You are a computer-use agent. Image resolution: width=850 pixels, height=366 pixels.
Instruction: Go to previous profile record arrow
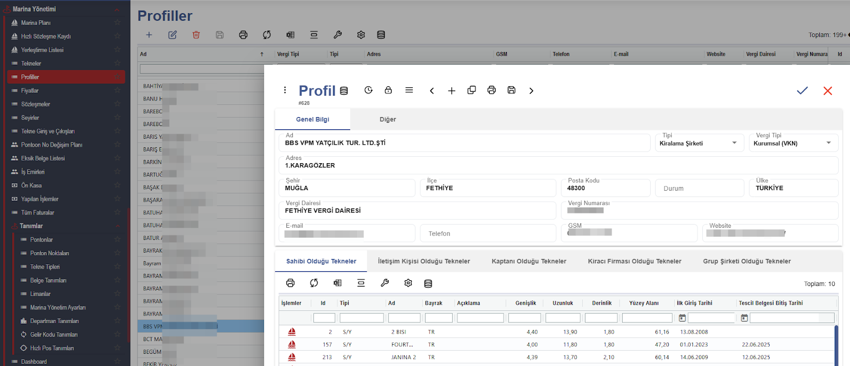[x=432, y=91]
